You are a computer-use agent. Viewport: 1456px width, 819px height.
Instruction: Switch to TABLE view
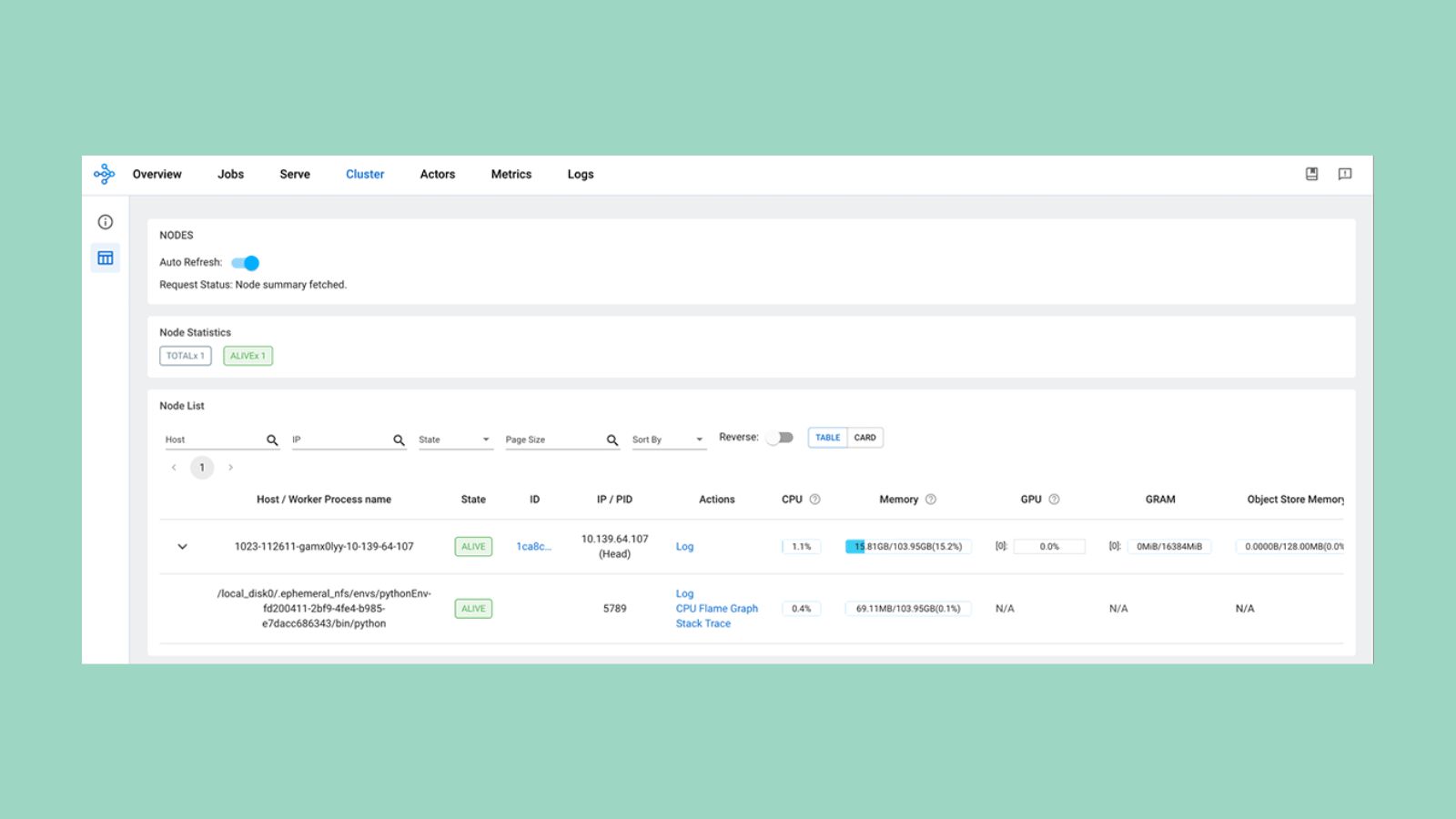click(x=827, y=438)
